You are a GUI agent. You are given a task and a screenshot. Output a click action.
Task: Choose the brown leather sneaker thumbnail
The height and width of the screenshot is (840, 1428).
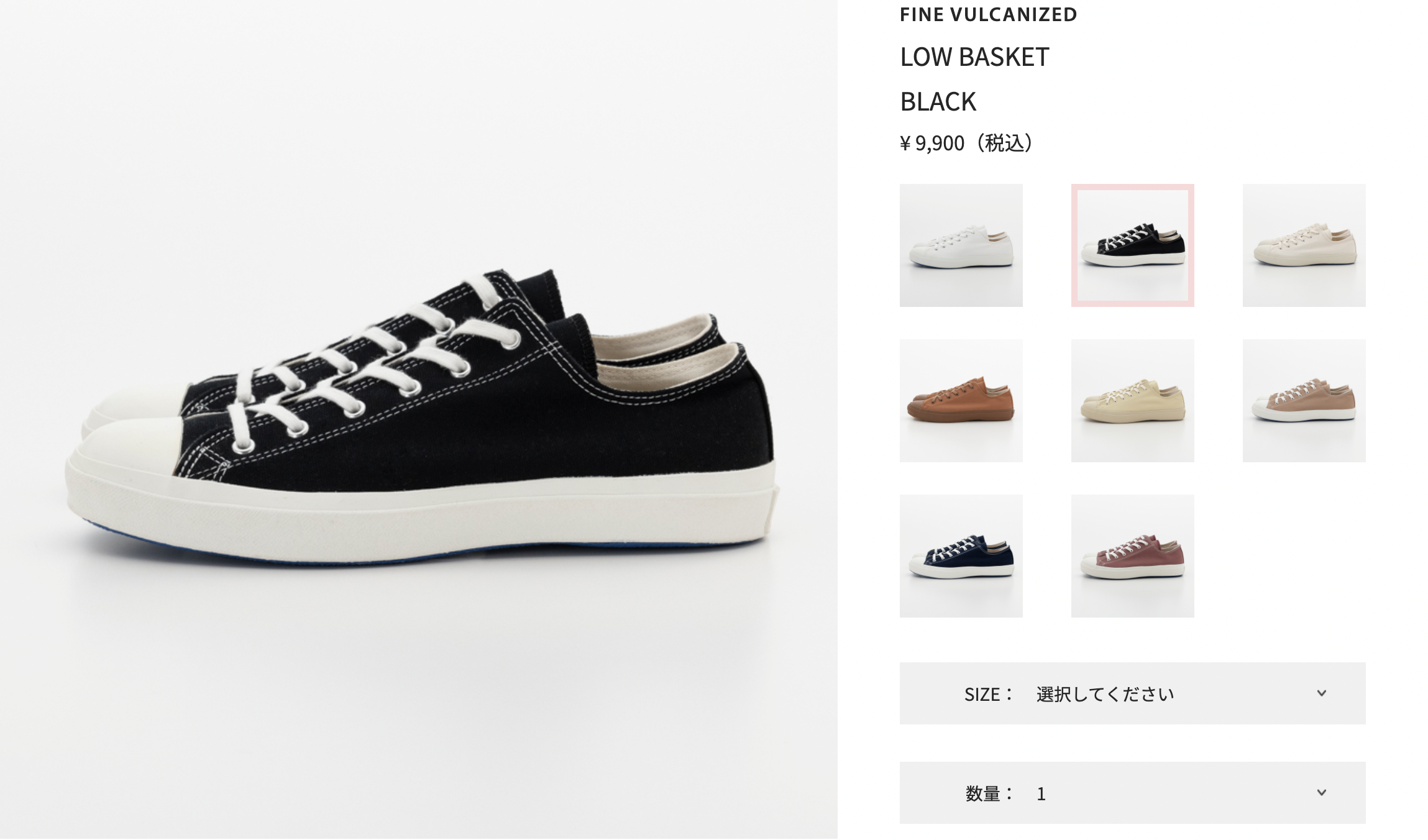click(961, 401)
